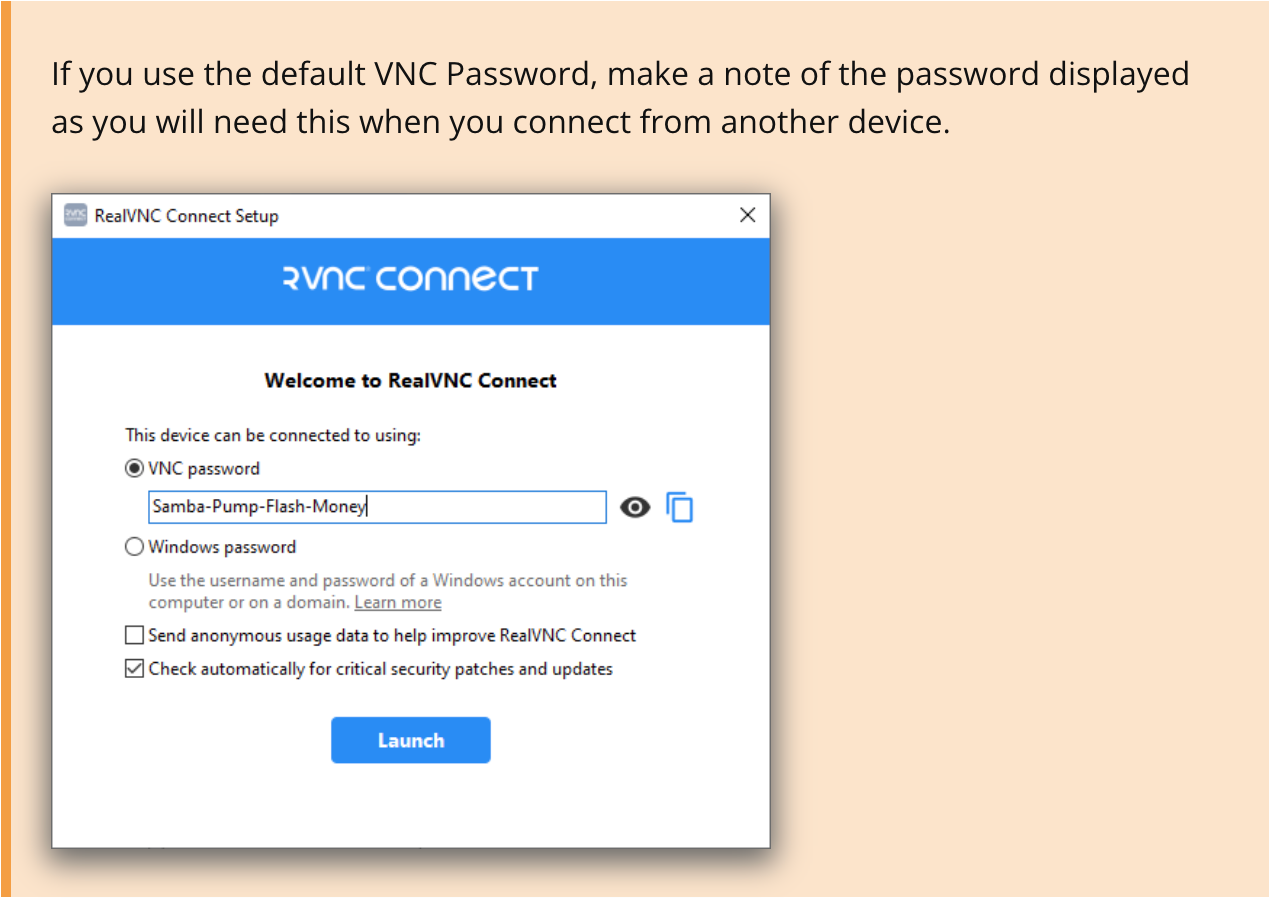Open the Learn more link
1274x898 pixels.
(x=398, y=602)
